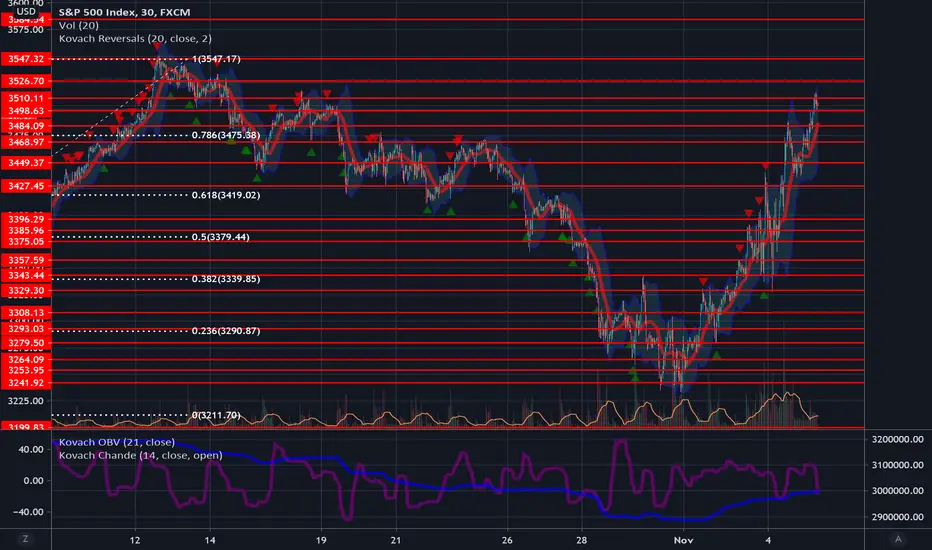
Task: Click the 3293.03 red price label
Action: pyautogui.click(x=26, y=329)
